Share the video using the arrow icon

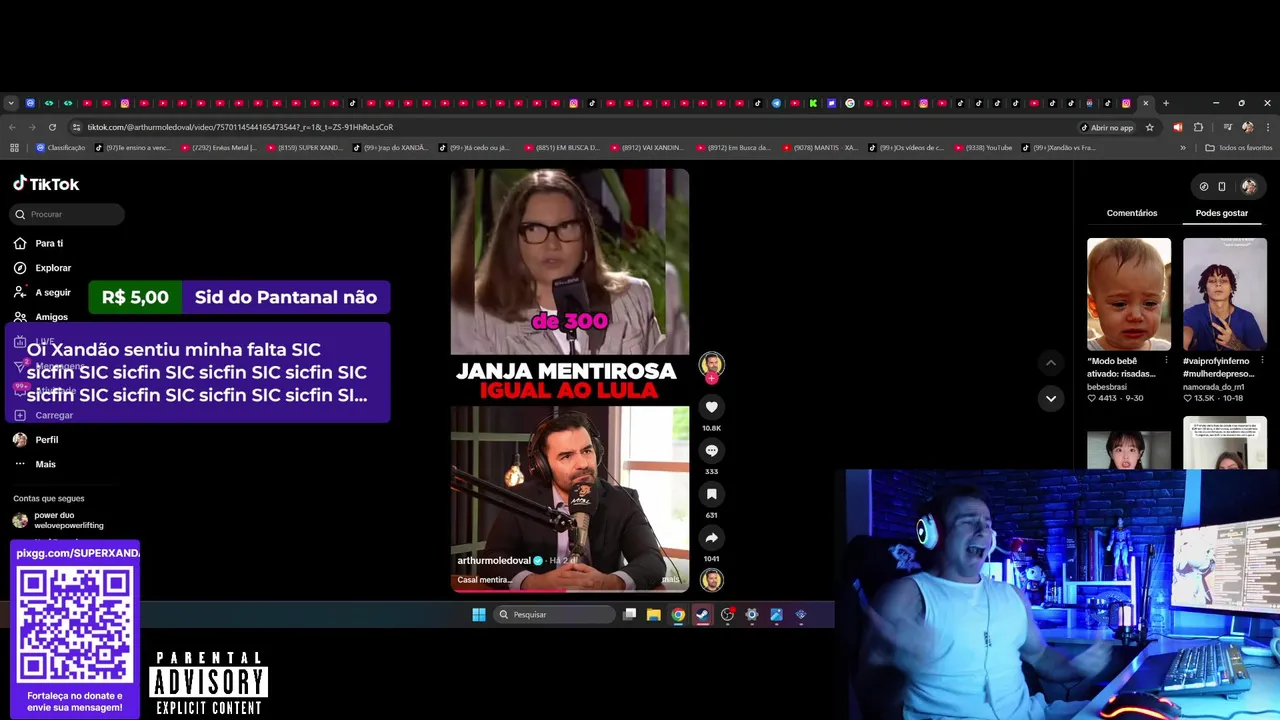[711, 538]
